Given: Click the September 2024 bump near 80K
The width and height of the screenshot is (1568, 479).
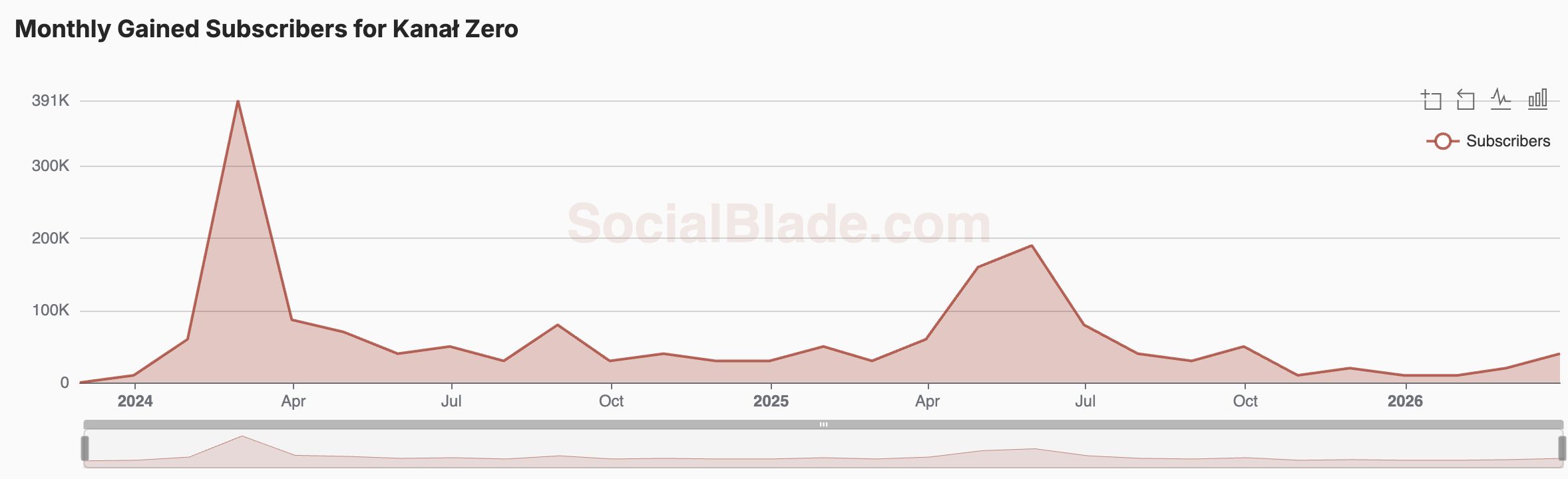Looking at the screenshot, I should coord(557,325).
